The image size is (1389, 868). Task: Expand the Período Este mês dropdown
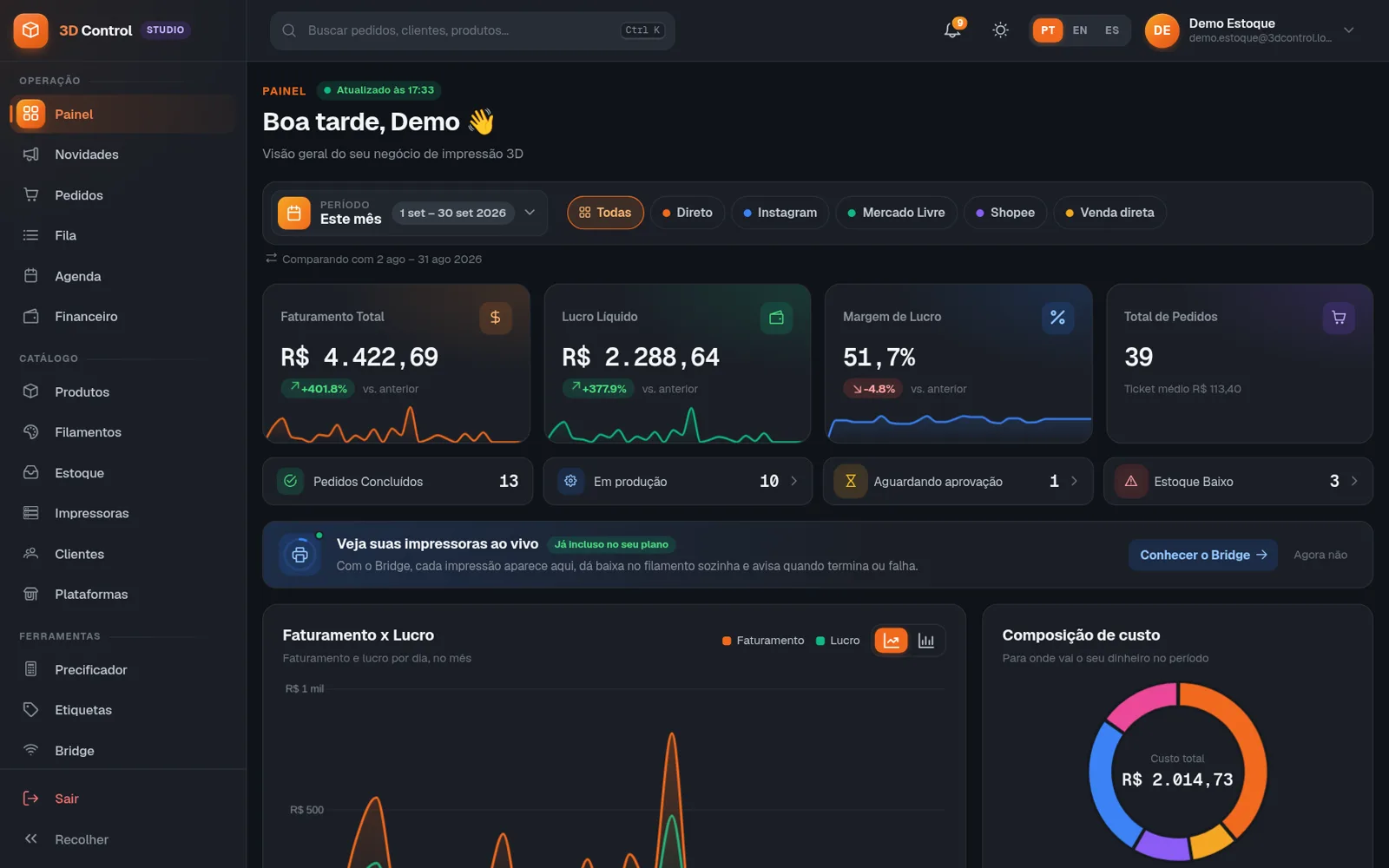coord(410,213)
